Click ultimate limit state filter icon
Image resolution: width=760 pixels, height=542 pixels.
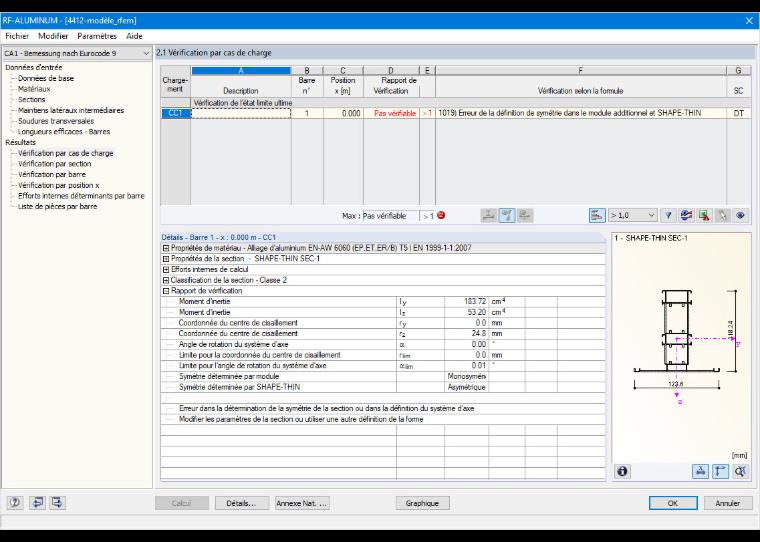(x=489, y=215)
